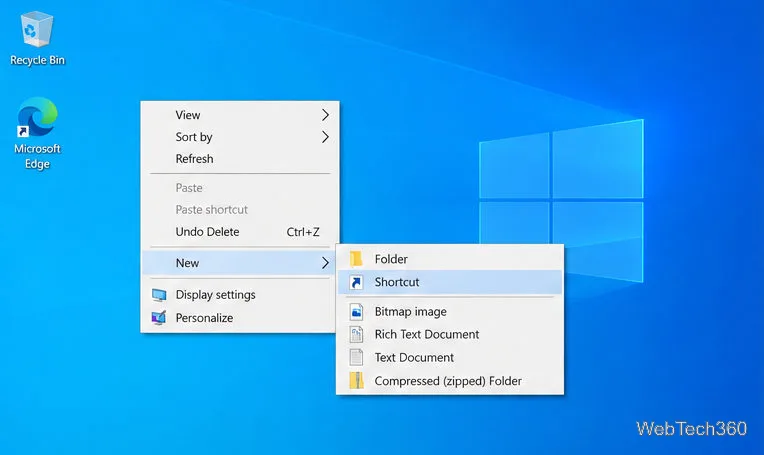The image size is (764, 455).
Task: Open the View menu entry
Action: [x=240, y=115]
